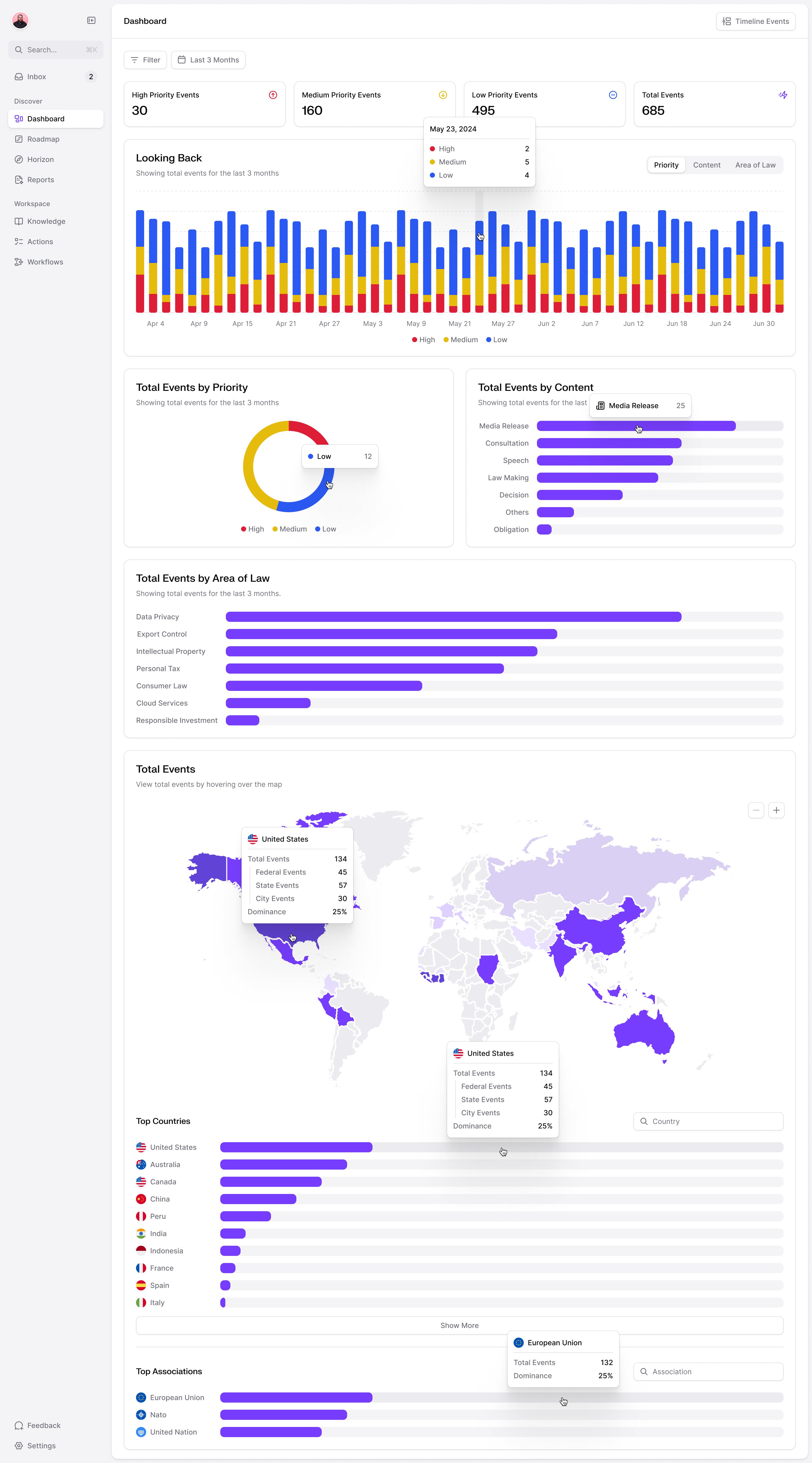This screenshot has height=1463, width=812.
Task: Open the Feedback link
Action: (44, 1425)
